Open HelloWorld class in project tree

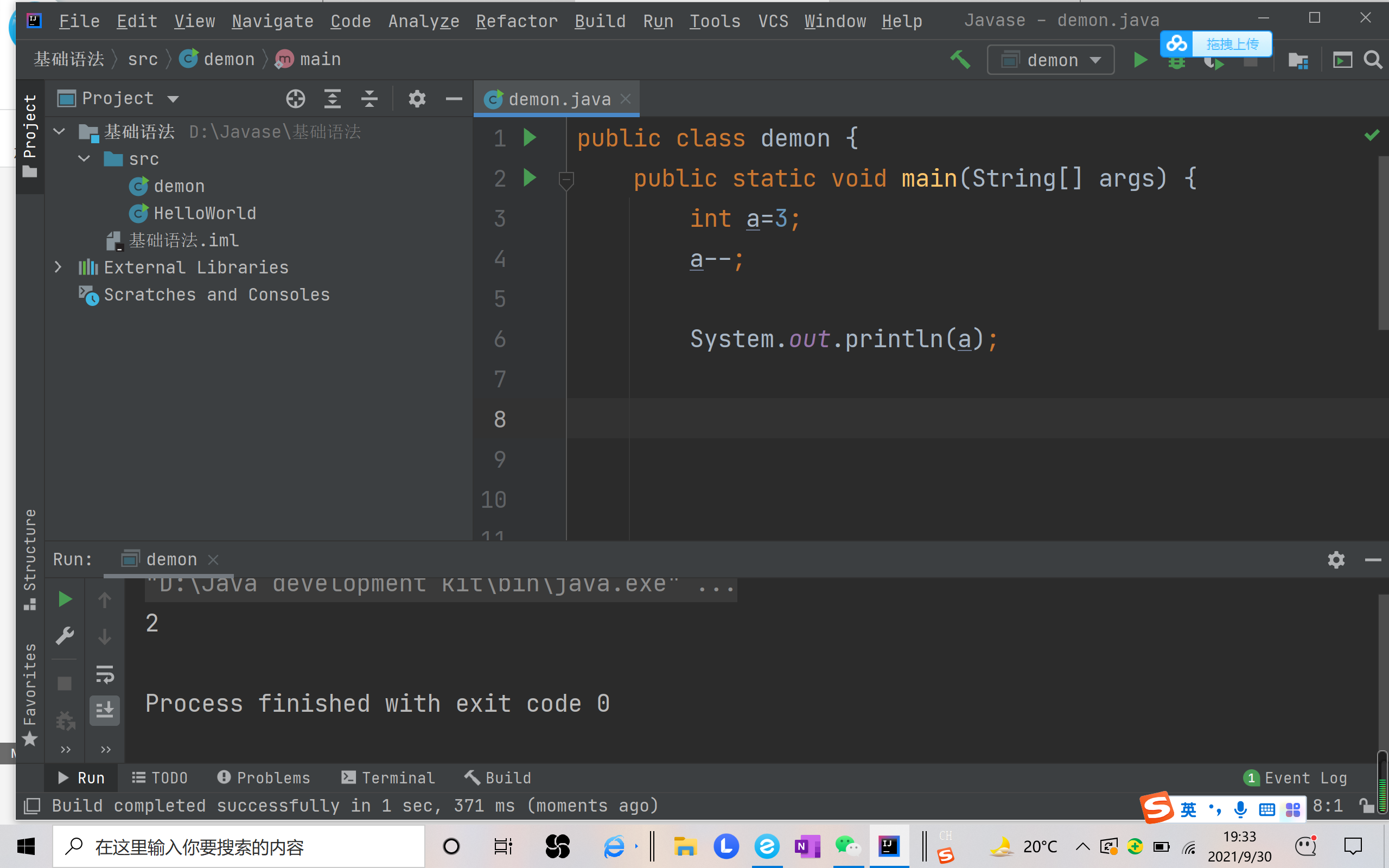(205, 214)
